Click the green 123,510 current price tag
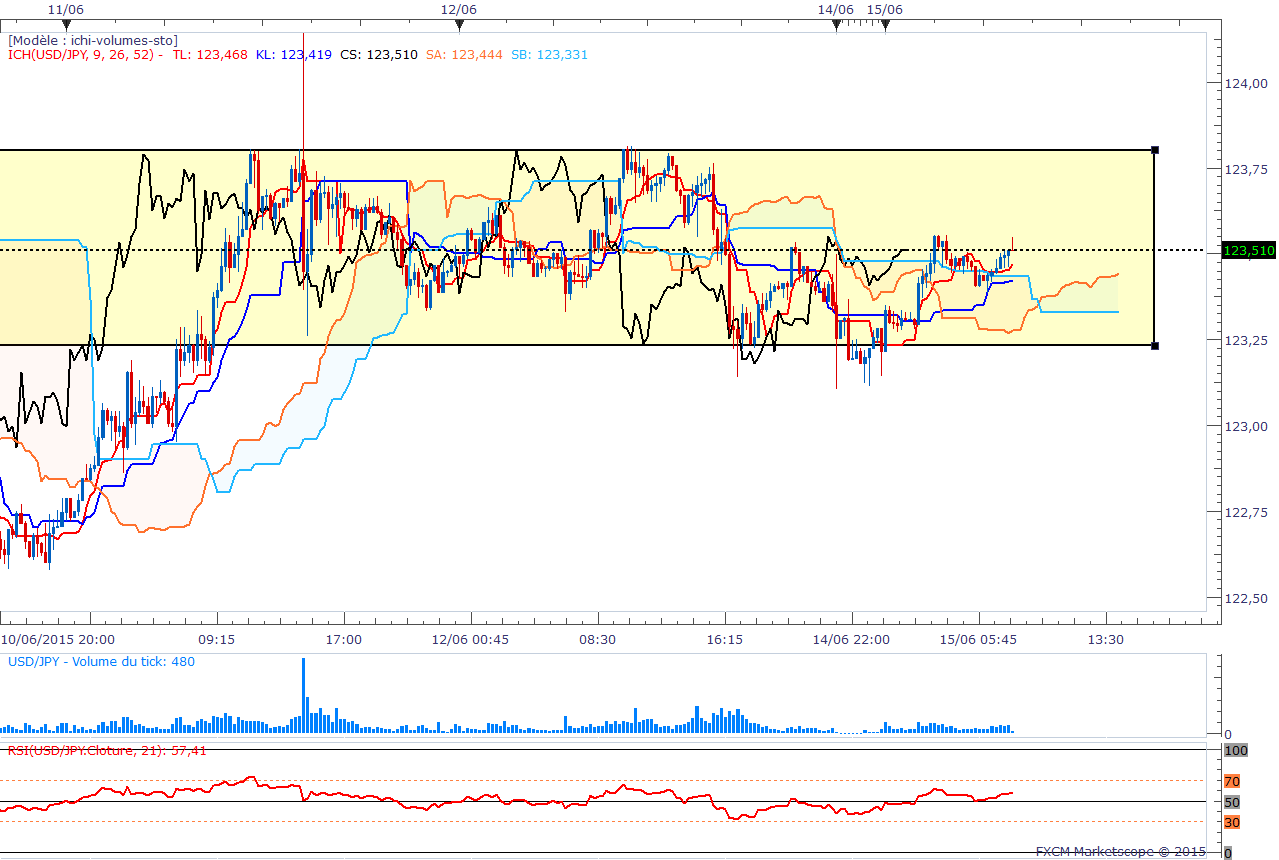The height and width of the screenshot is (860, 1279). point(1247,250)
